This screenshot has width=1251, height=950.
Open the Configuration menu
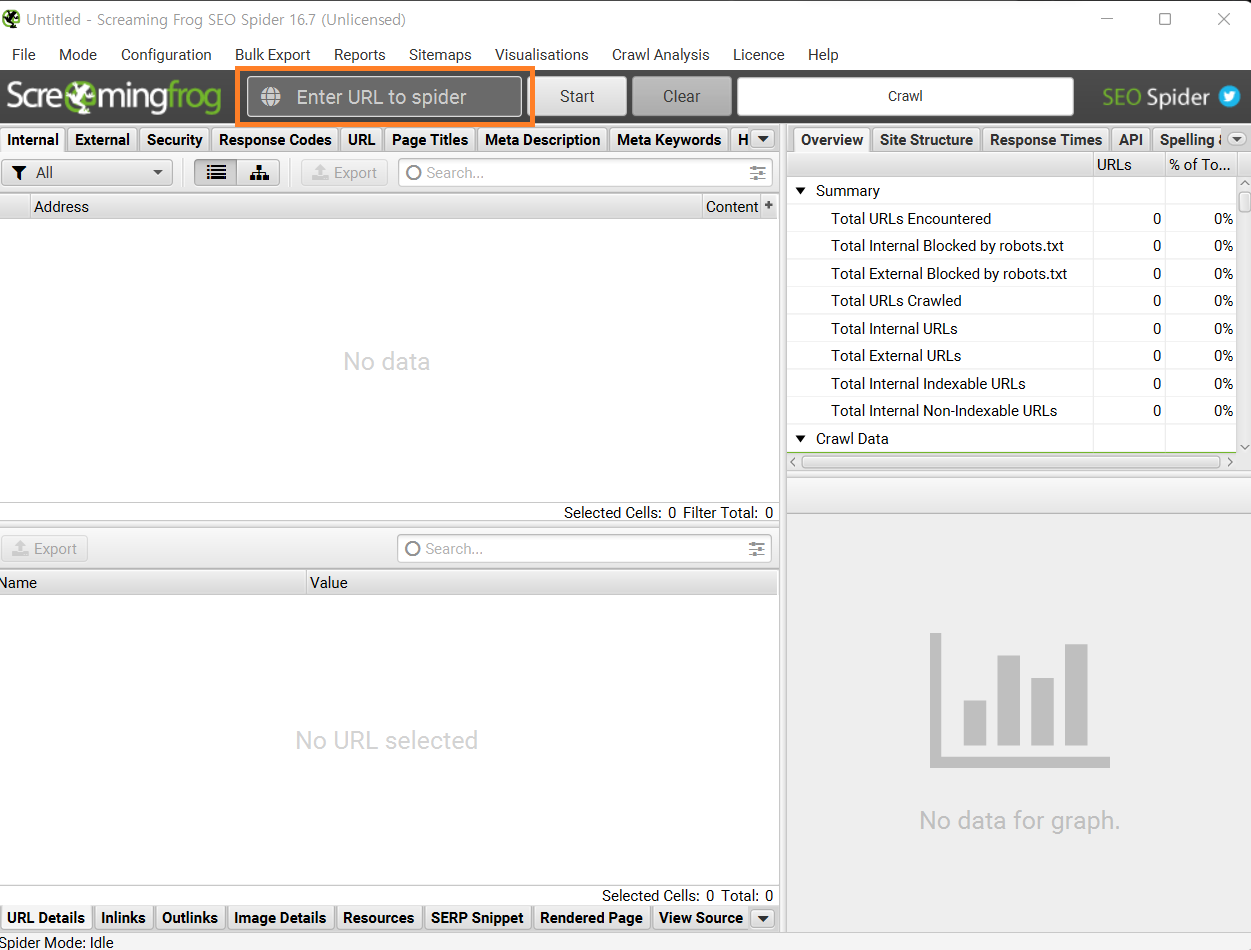pos(166,55)
